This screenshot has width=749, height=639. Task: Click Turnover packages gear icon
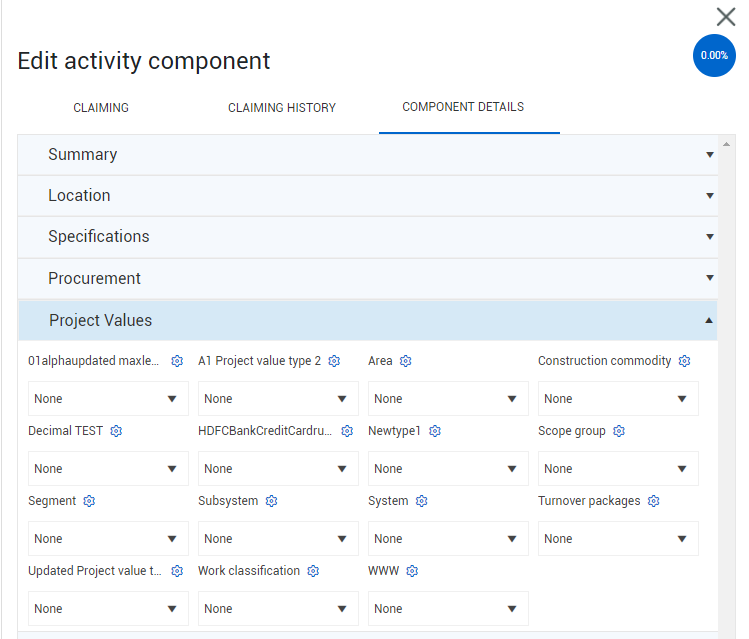654,501
